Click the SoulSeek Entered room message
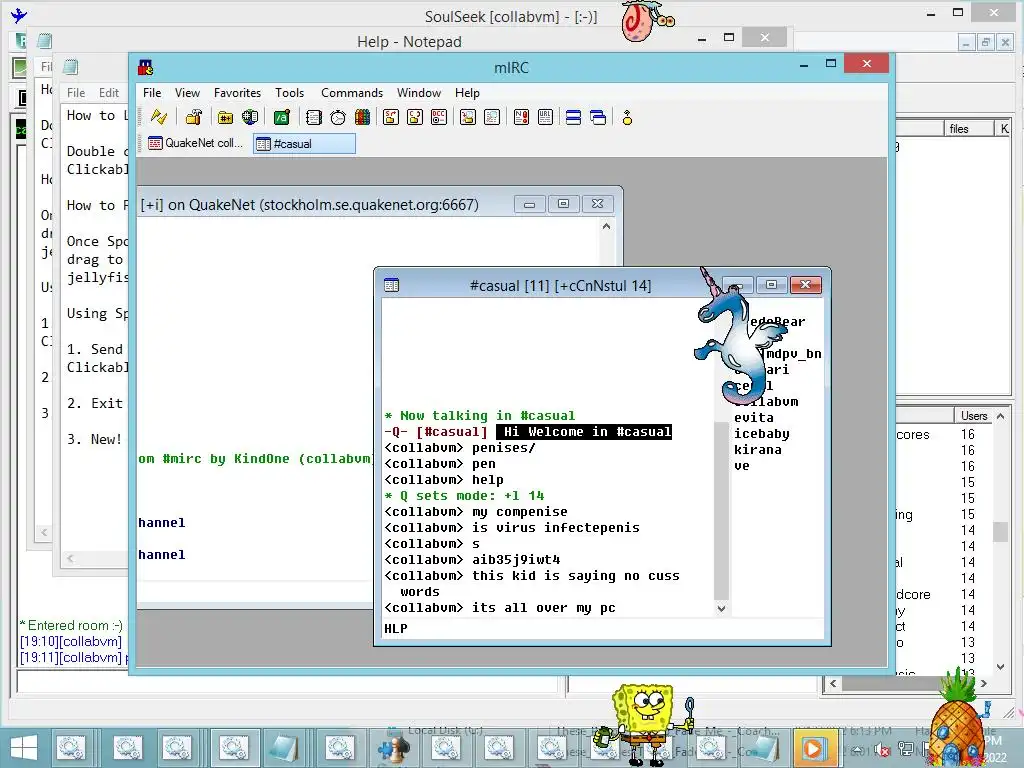This screenshot has width=1024, height=768. (71, 625)
